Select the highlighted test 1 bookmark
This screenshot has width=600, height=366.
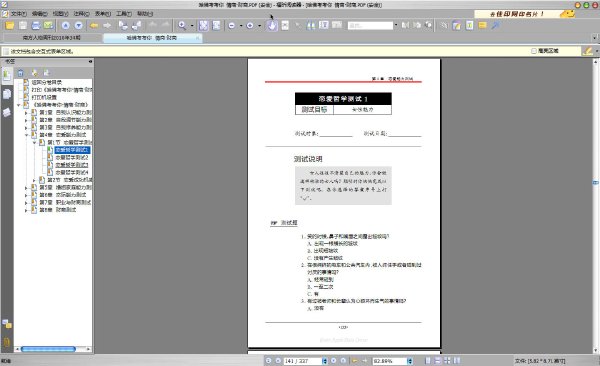coord(72,150)
